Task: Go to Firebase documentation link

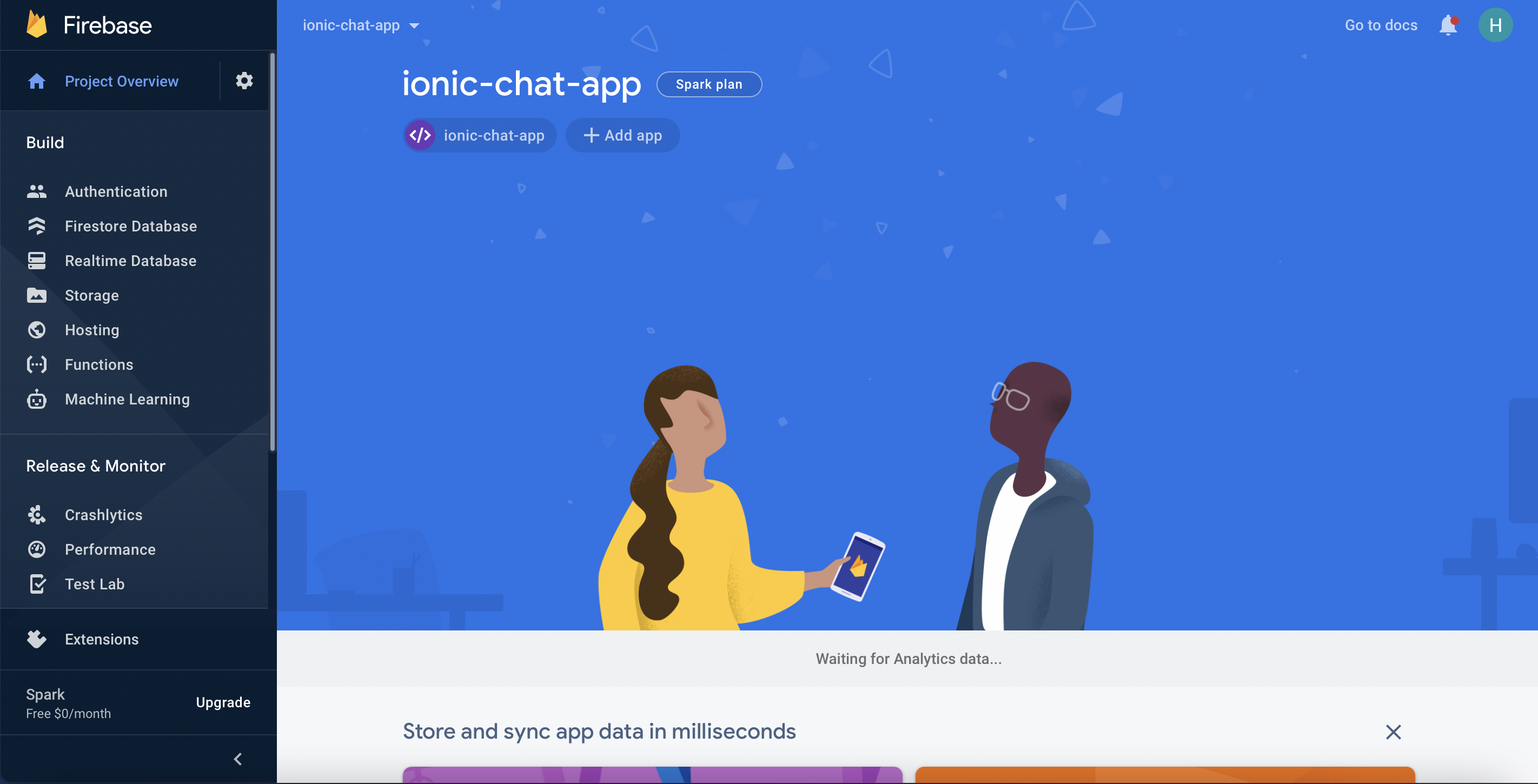Action: pos(1381,26)
